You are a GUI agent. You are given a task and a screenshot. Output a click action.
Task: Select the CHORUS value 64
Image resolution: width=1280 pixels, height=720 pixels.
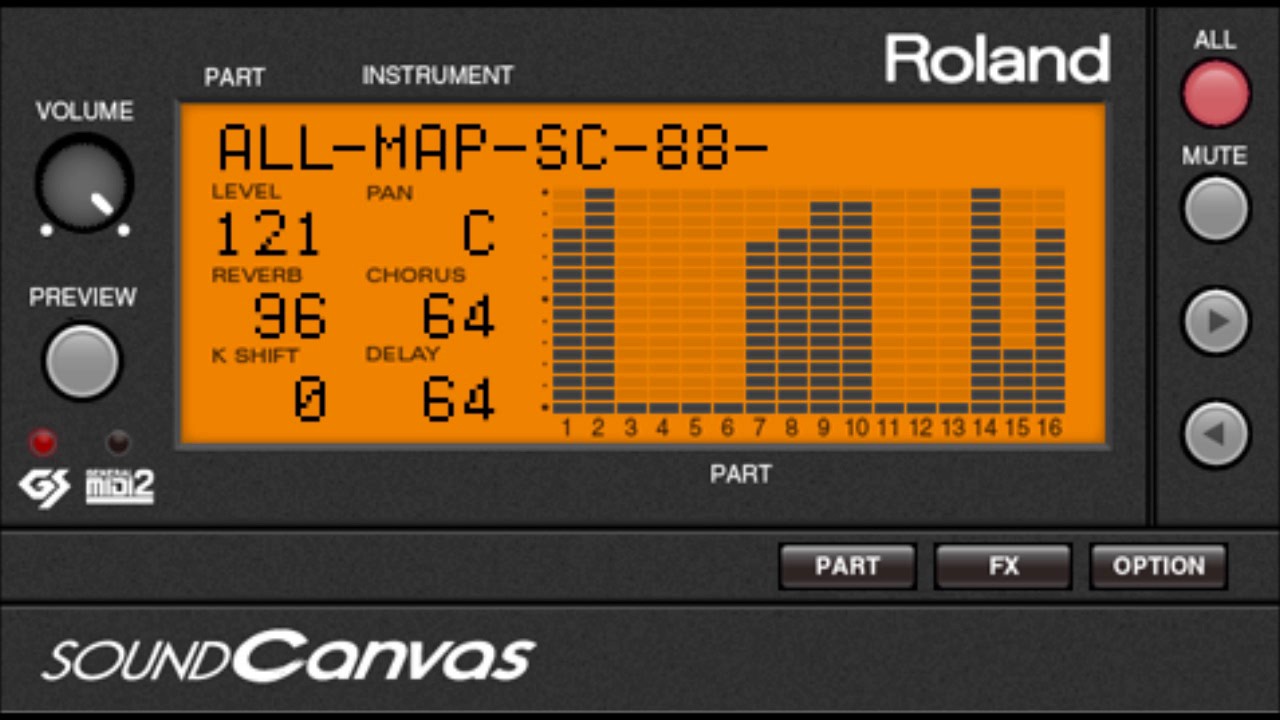(x=458, y=317)
